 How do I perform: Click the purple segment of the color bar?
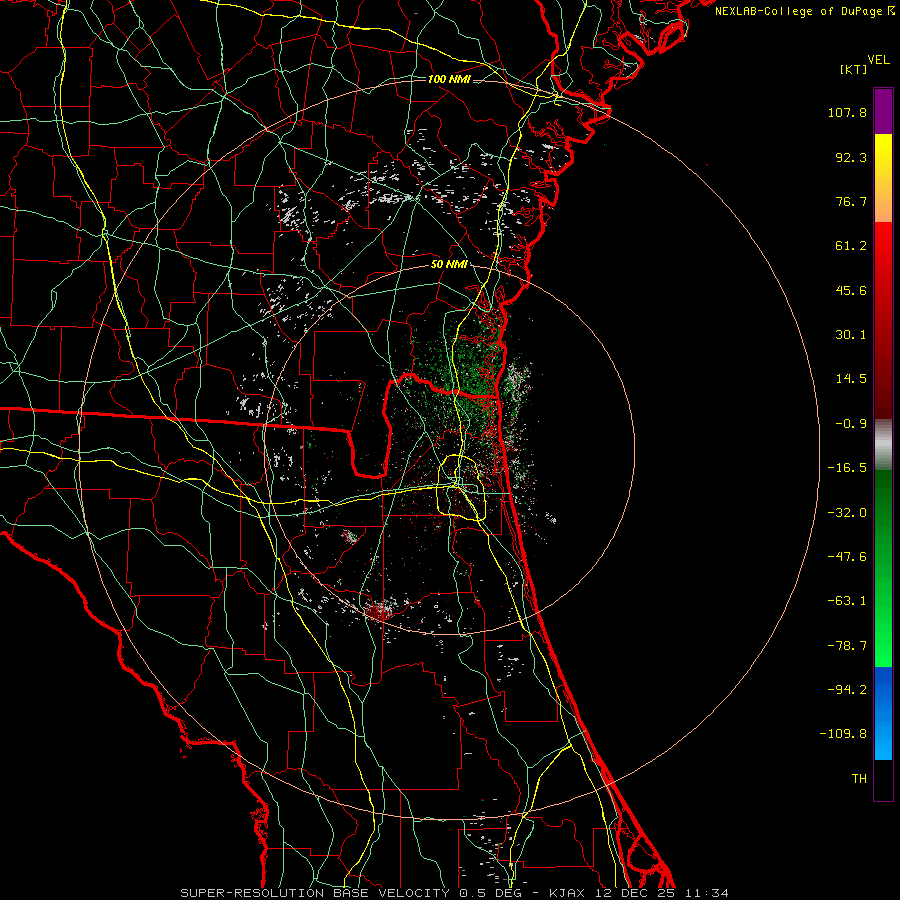(x=883, y=111)
